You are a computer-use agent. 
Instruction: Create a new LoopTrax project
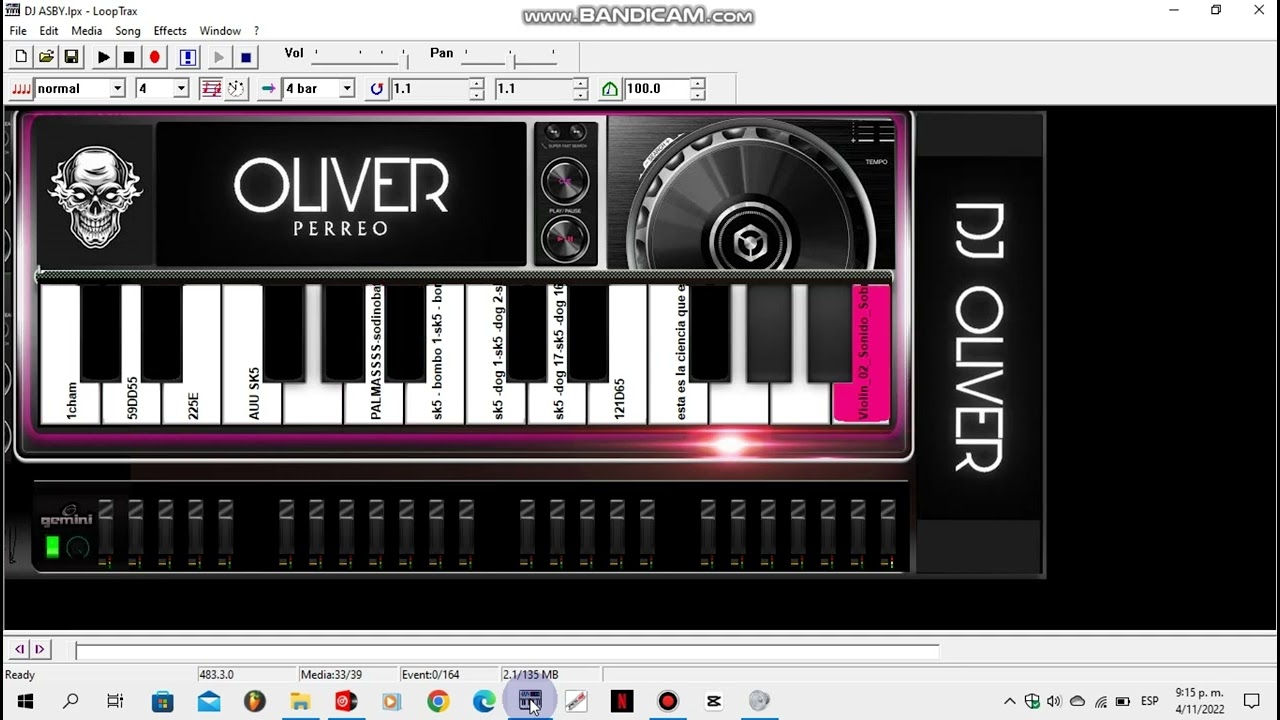pyautogui.click(x=21, y=57)
